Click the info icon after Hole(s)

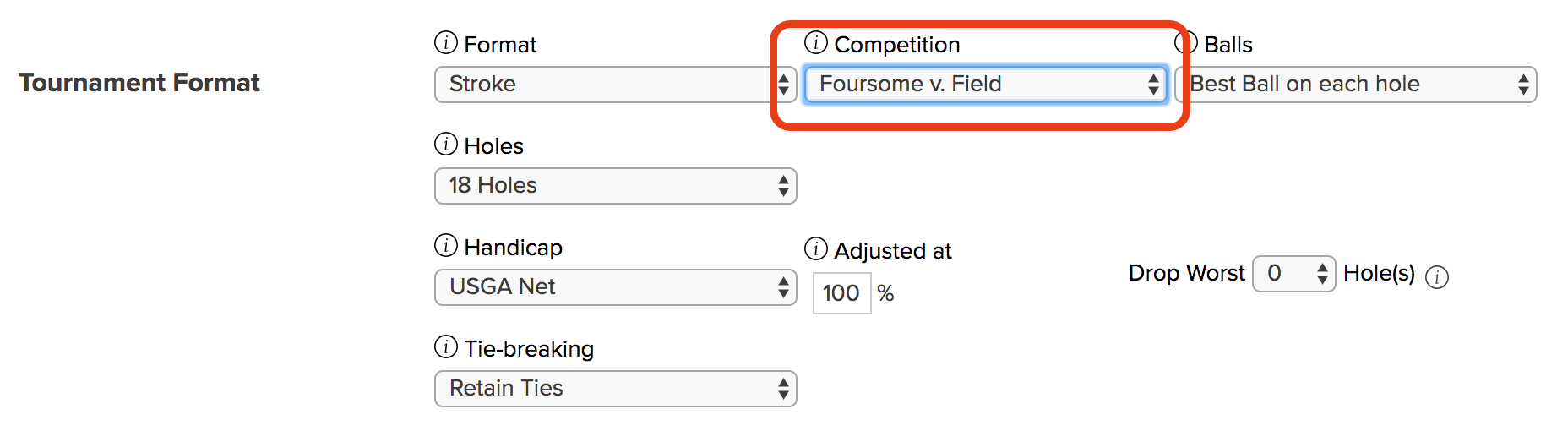(1437, 276)
